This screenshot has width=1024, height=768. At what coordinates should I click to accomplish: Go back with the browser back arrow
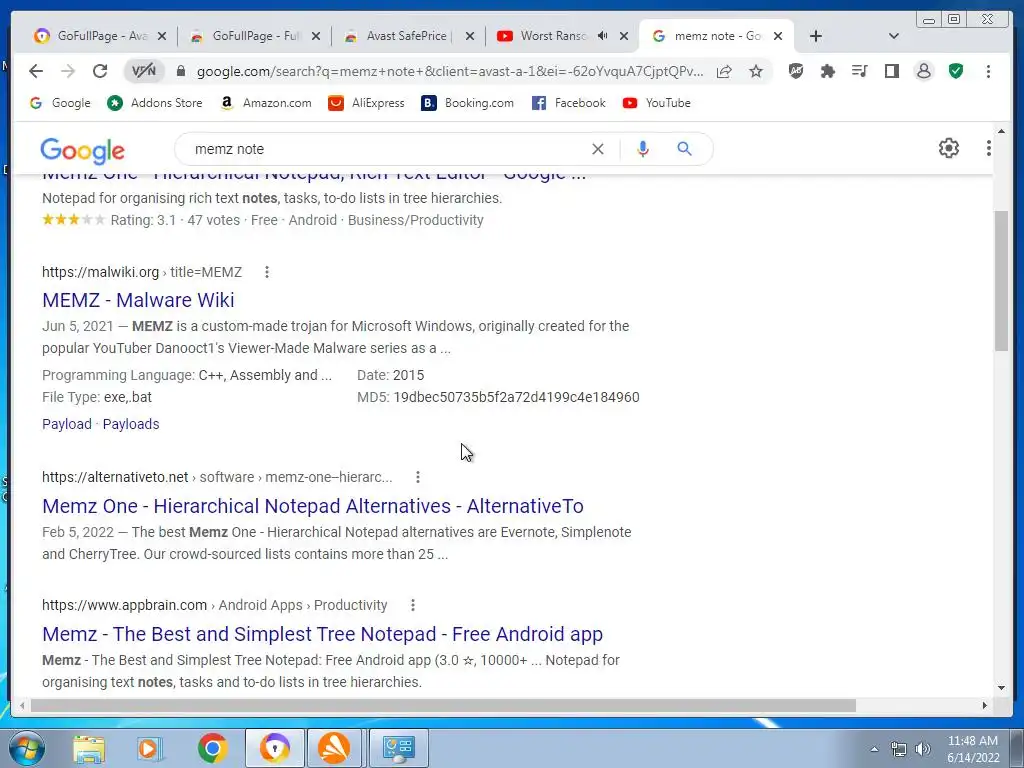36,71
